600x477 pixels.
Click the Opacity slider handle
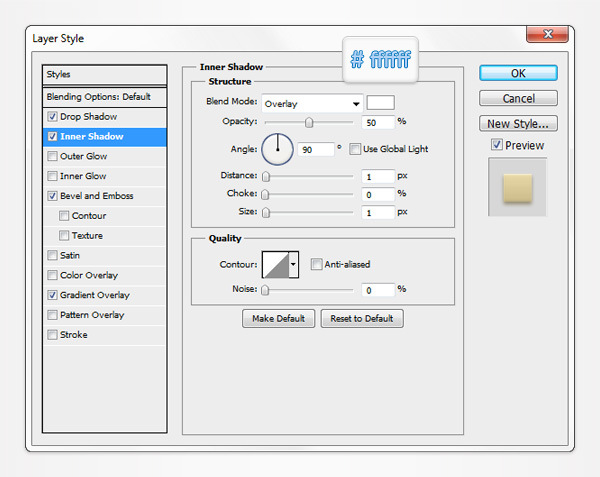309,122
